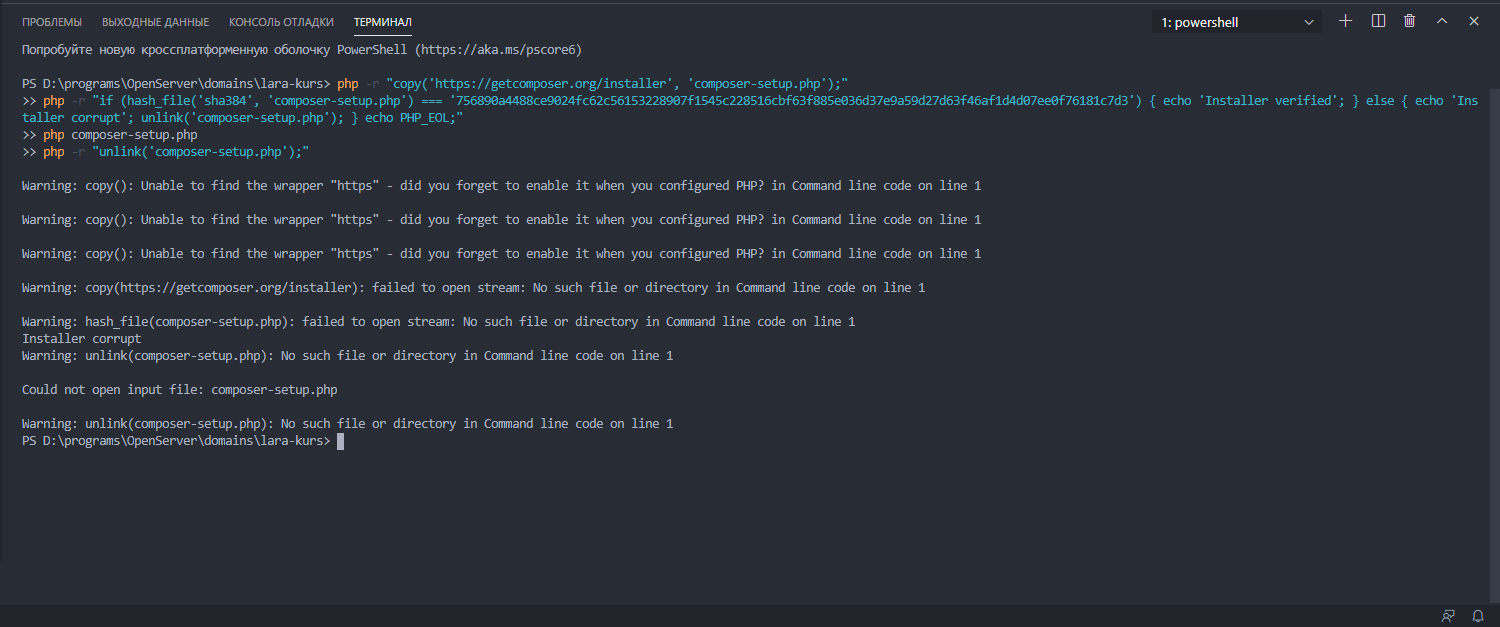The image size is (1500, 627).
Task: Click the 'Installer corrupt' output line
Action: pos(82,339)
